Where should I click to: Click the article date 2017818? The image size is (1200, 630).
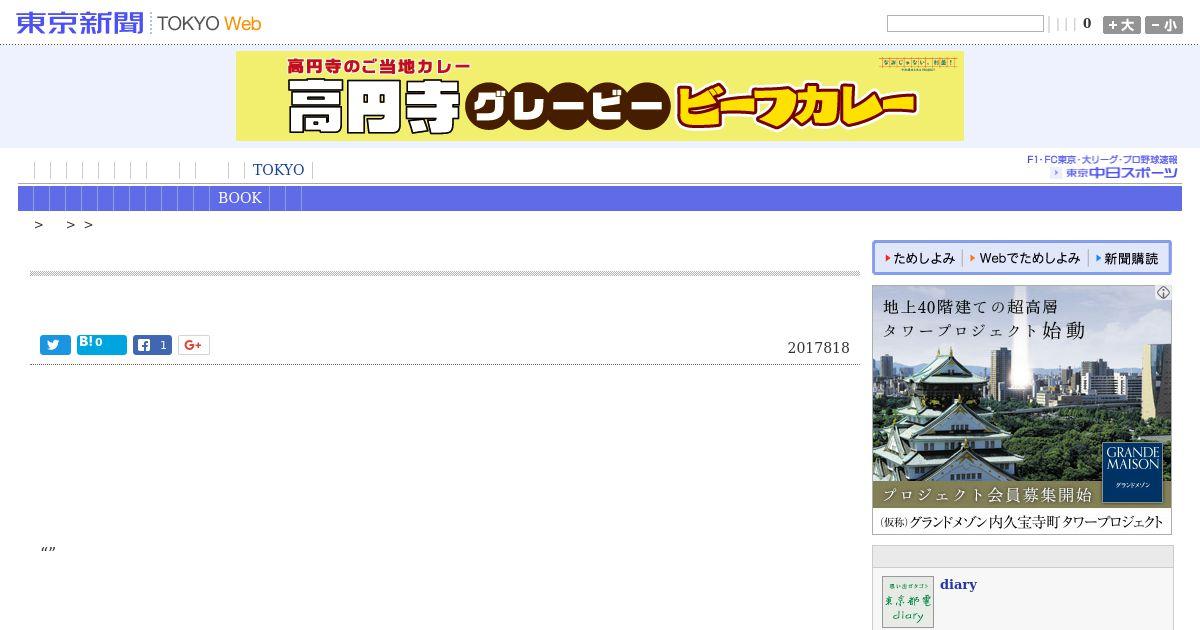[x=818, y=348]
